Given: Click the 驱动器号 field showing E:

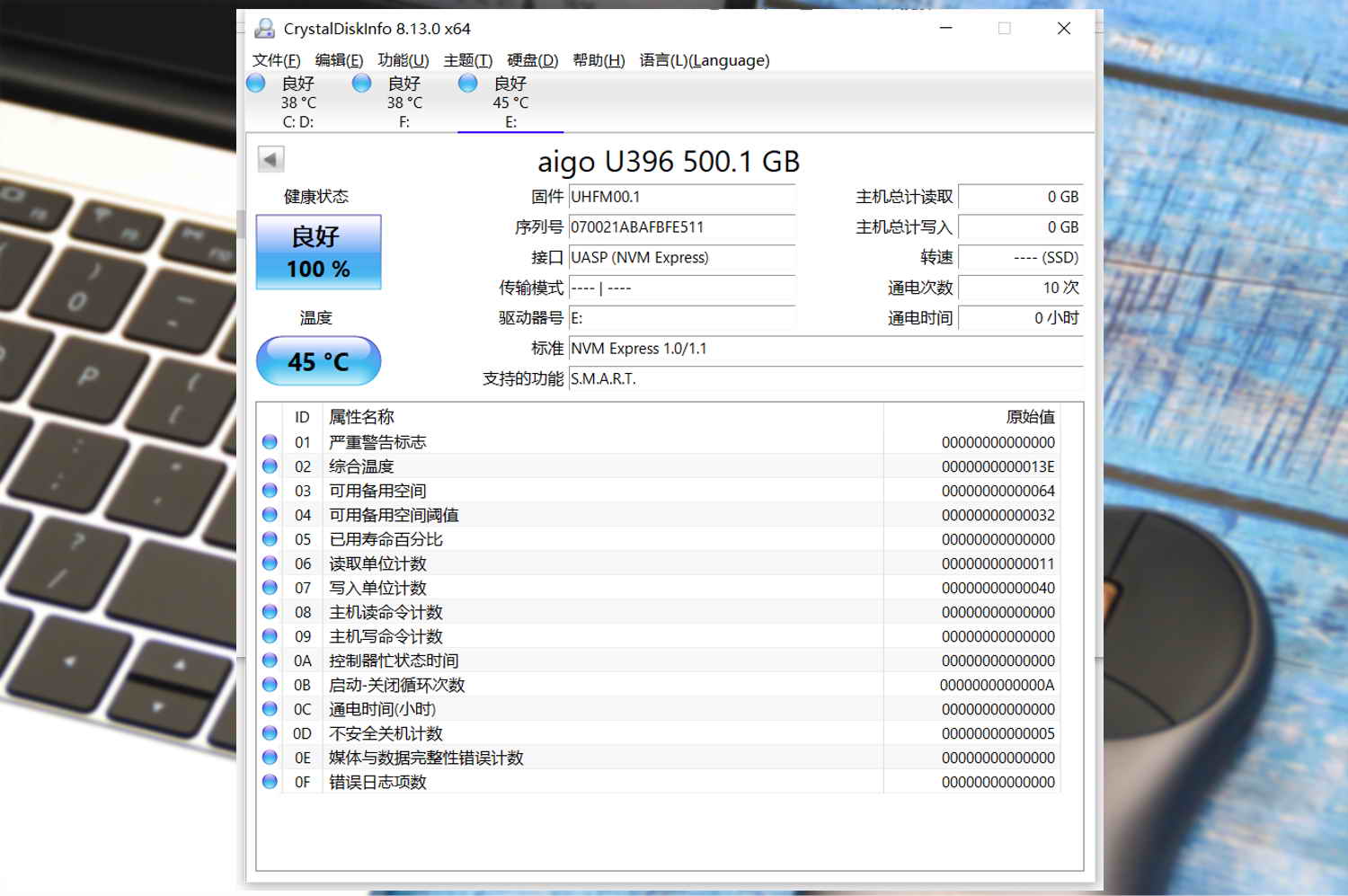Looking at the screenshot, I should pyautogui.click(x=682, y=318).
